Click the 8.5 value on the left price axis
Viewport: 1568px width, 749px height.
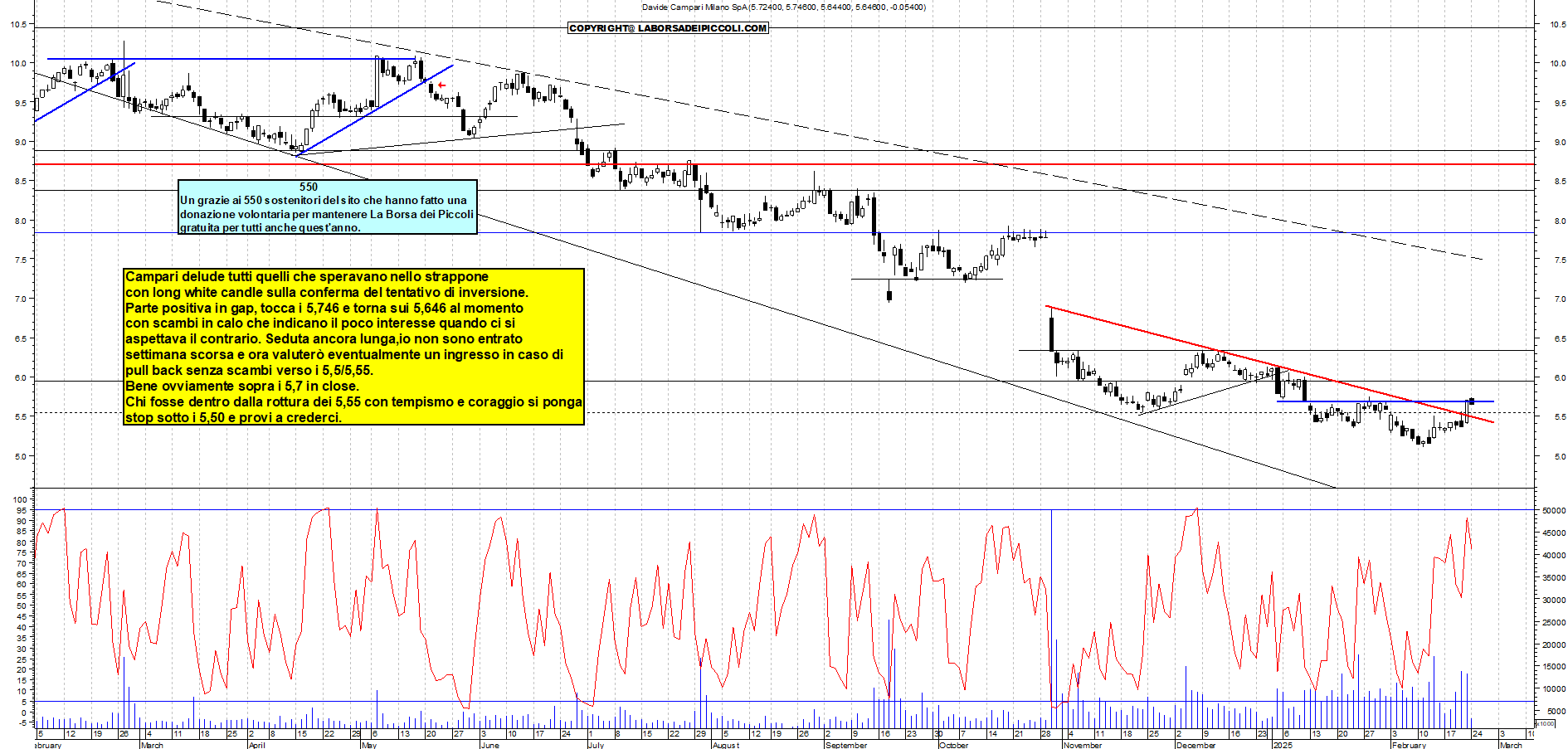20,181
